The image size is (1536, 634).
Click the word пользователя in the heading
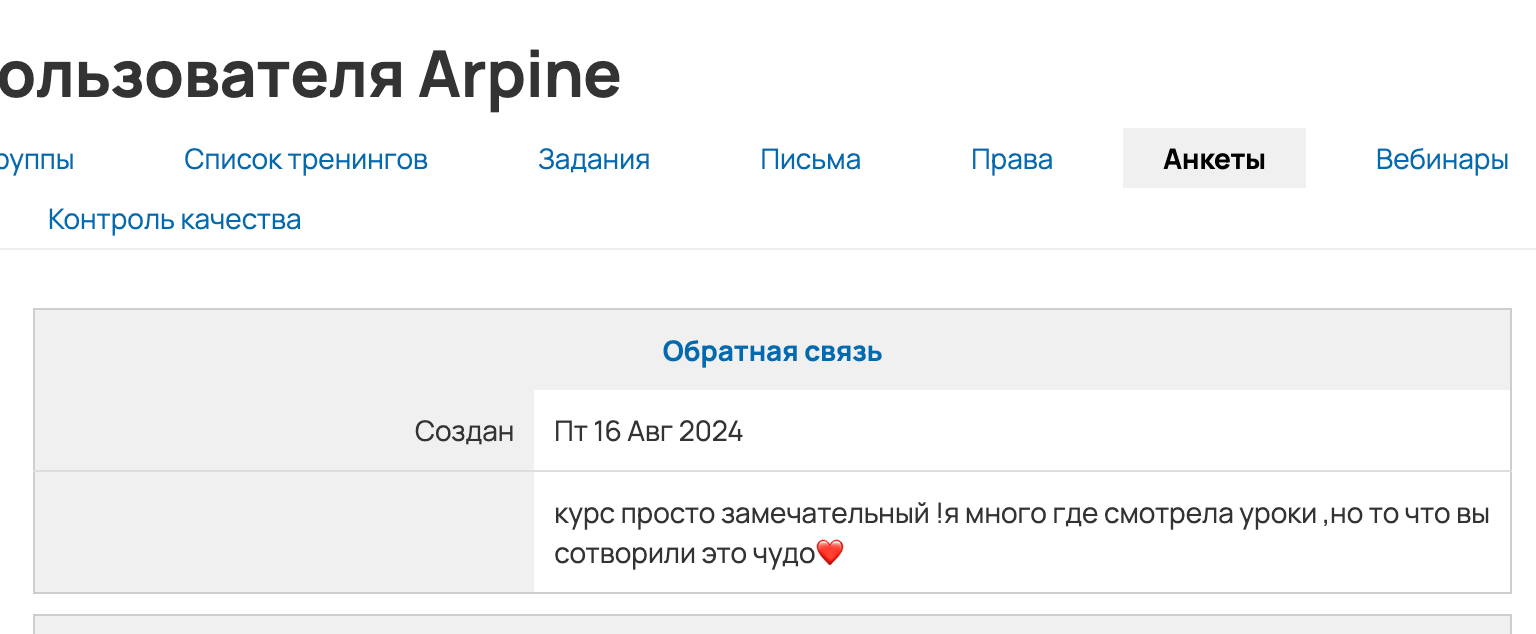200,74
